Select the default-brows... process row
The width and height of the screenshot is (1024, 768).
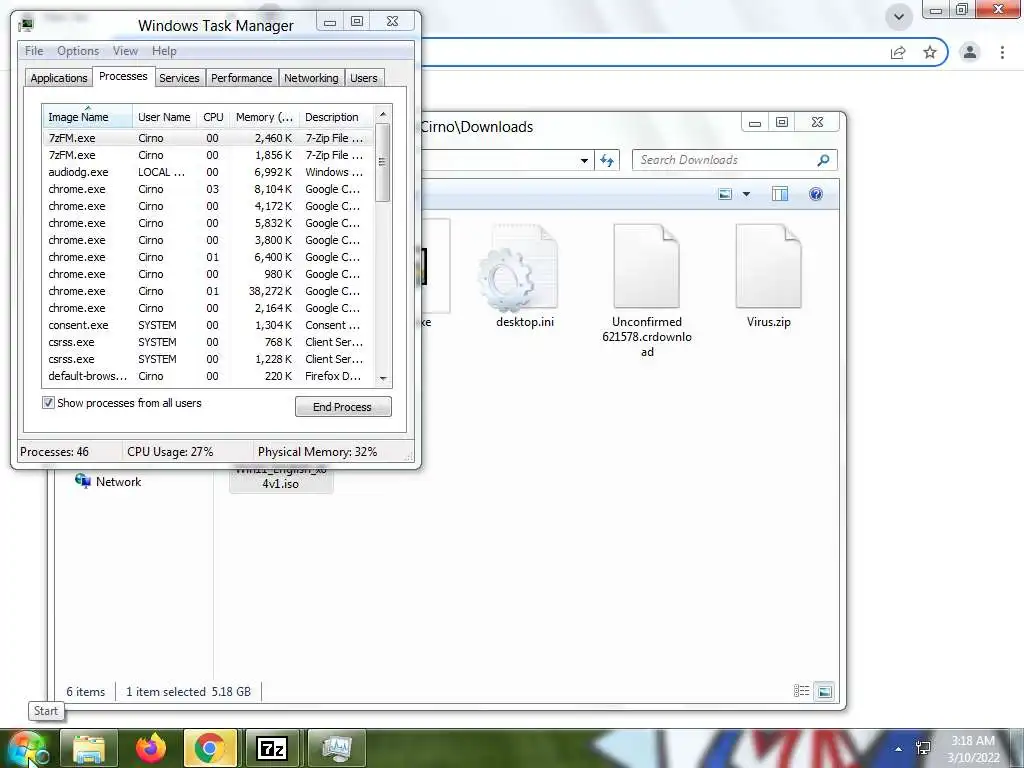click(x=208, y=376)
